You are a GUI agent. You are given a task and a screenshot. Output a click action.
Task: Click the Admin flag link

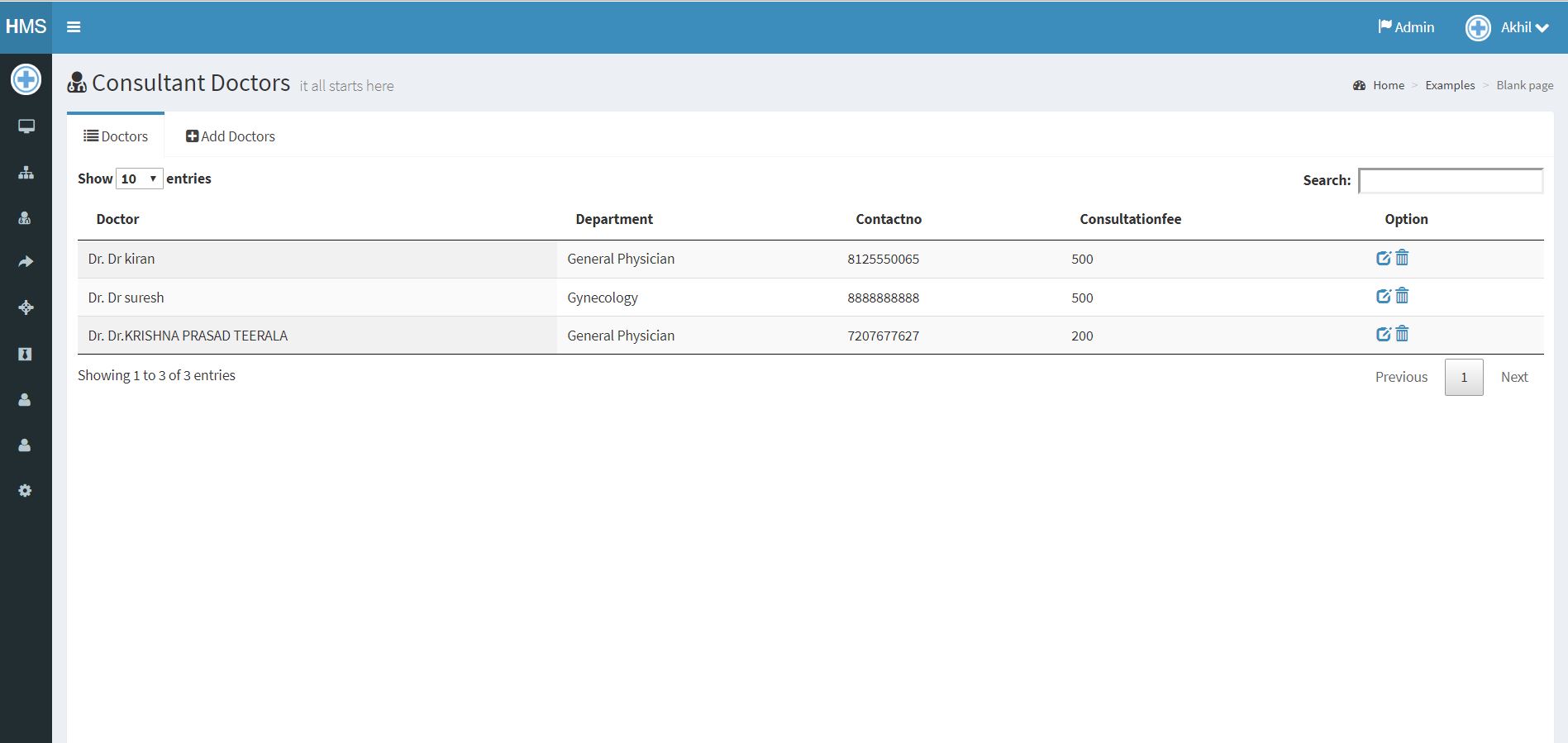(x=1406, y=27)
